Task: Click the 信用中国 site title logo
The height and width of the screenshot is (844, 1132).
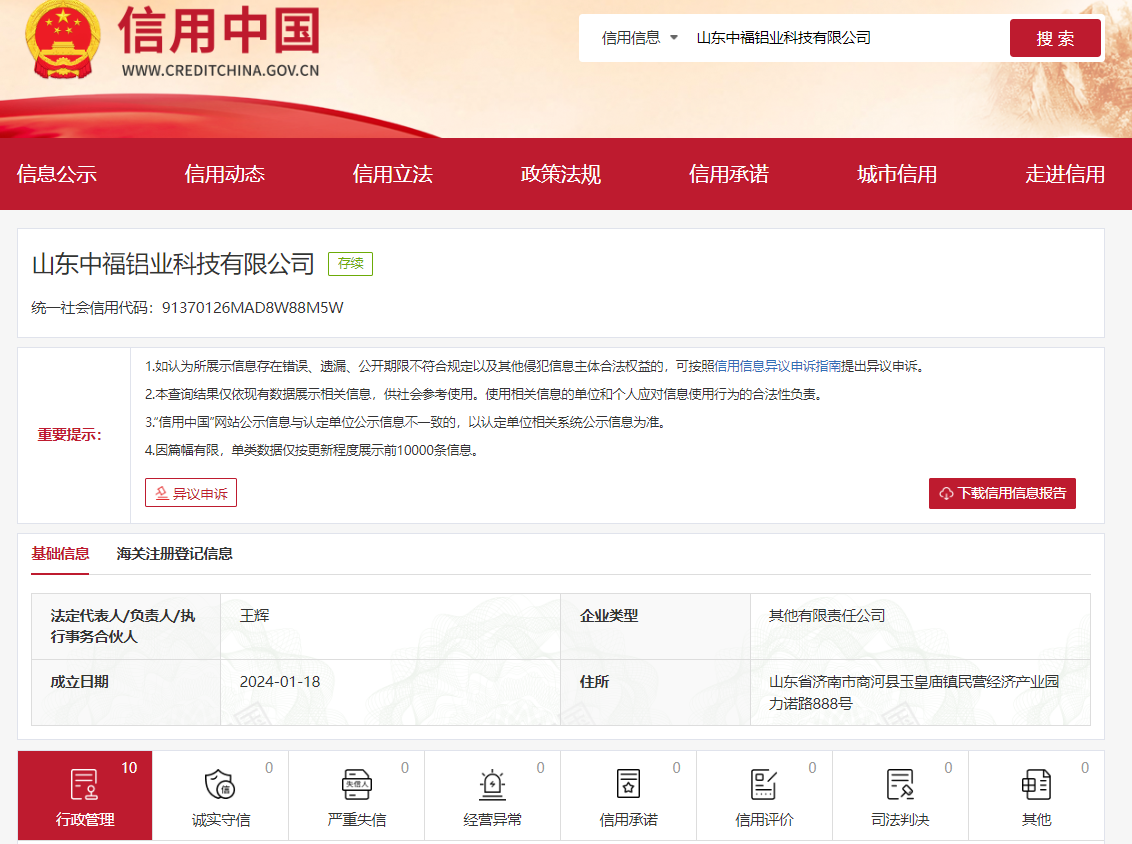Action: pyautogui.click(x=219, y=30)
